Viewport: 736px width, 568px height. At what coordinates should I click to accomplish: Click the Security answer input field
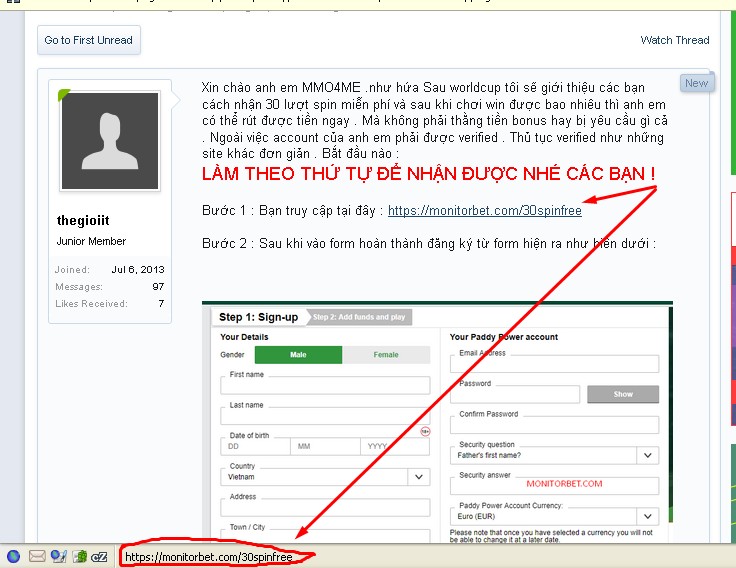point(554,486)
